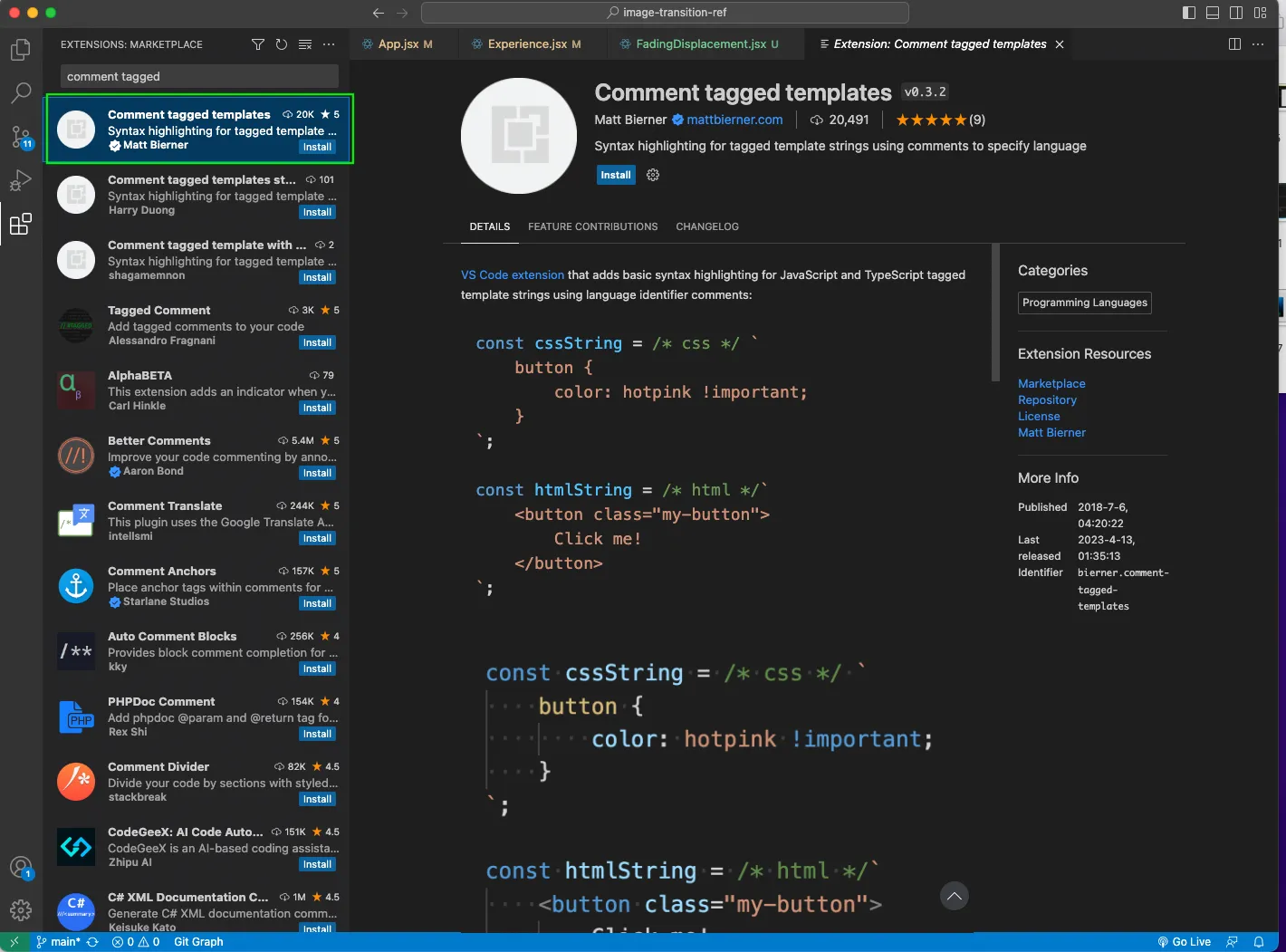
Task: Open FEATURE CONTRIBUTIONS tab
Action: 593,226
